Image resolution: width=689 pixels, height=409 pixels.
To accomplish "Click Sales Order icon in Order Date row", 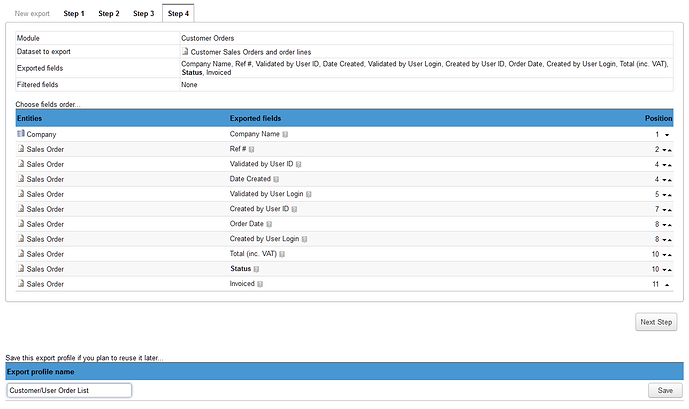I will [21, 223].
